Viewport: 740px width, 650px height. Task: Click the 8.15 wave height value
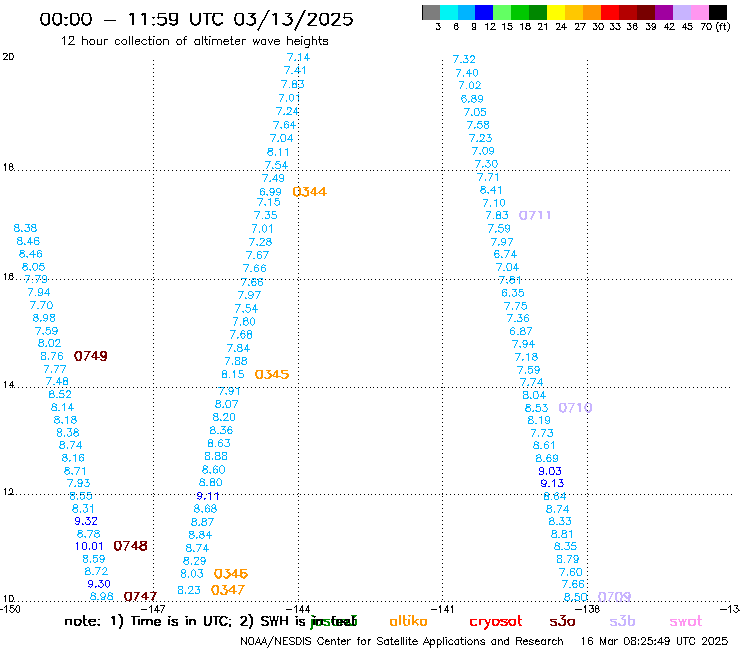coord(233,374)
